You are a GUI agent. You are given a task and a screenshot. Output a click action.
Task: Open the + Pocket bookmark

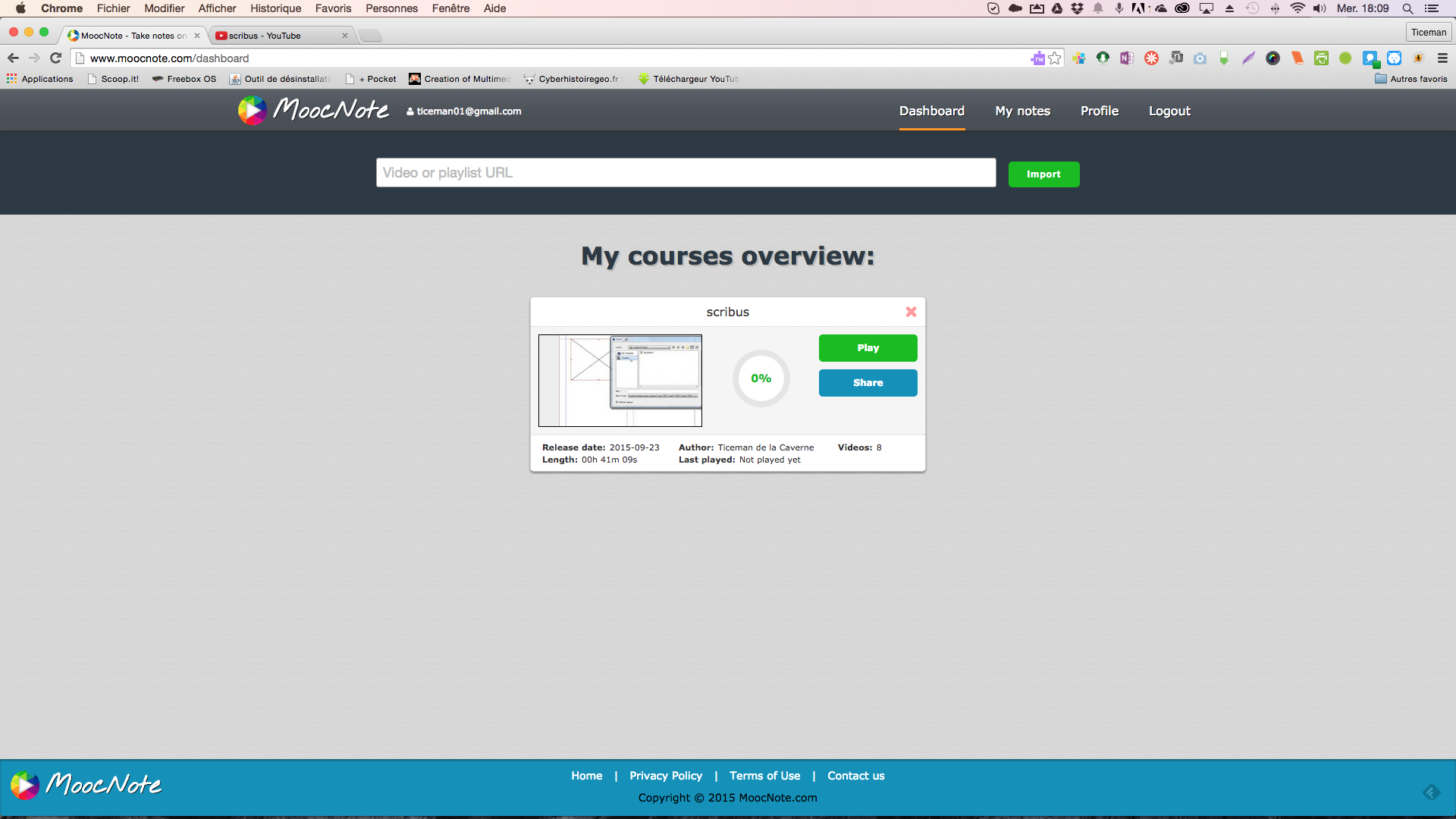[371, 79]
